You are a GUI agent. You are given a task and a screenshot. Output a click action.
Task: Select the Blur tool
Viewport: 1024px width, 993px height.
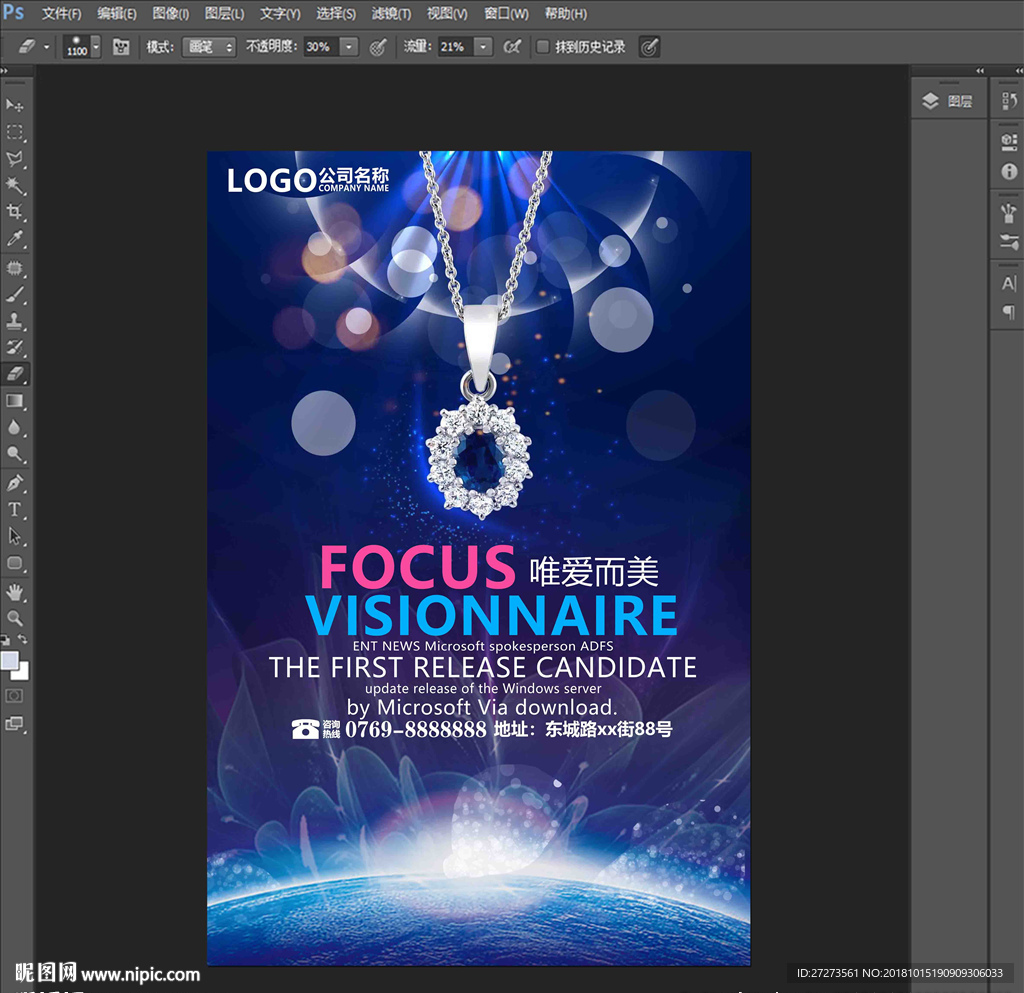[x=14, y=428]
